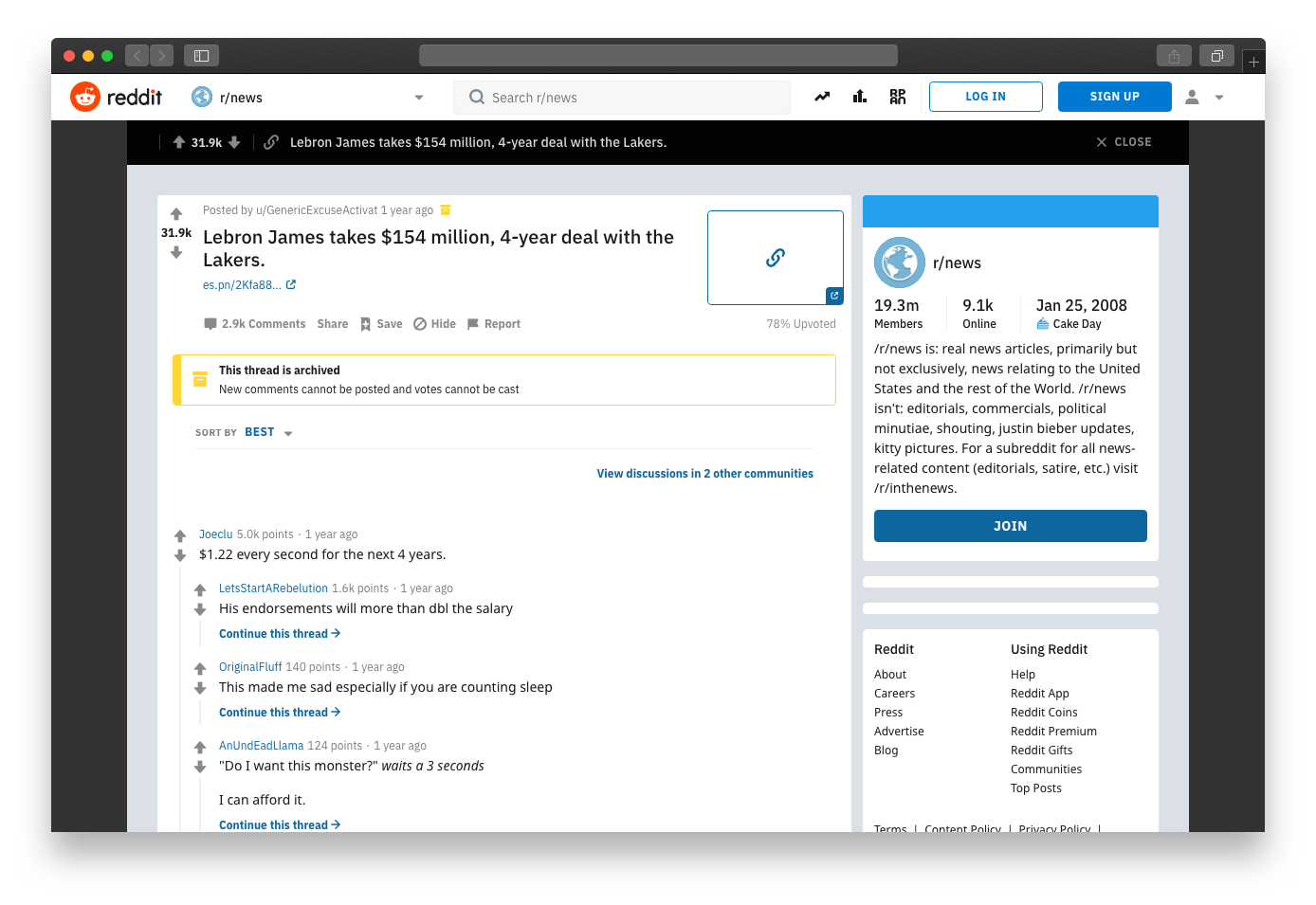Click the LOG IN button
The image size is (1316, 905).
(x=986, y=97)
